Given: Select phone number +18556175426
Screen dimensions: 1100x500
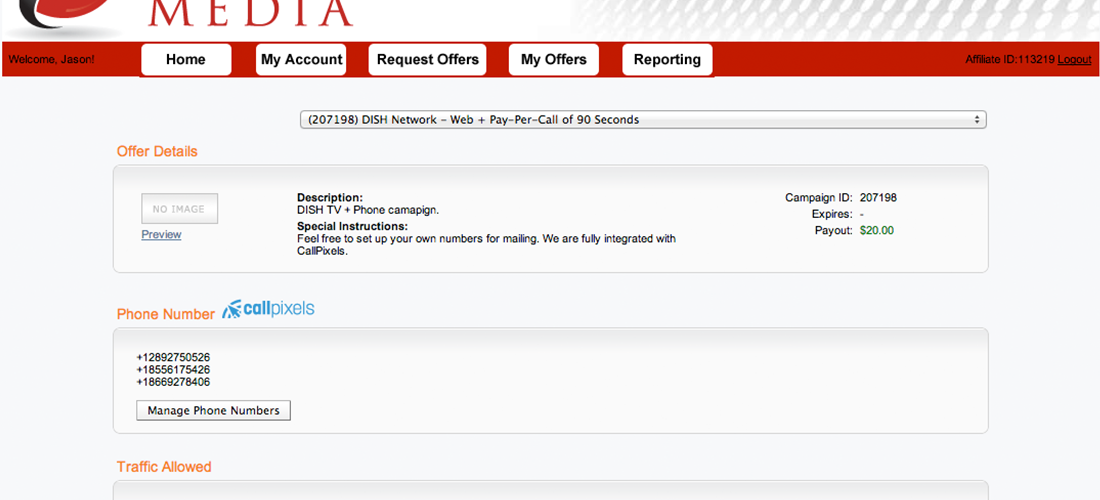Looking at the screenshot, I should (x=173, y=370).
